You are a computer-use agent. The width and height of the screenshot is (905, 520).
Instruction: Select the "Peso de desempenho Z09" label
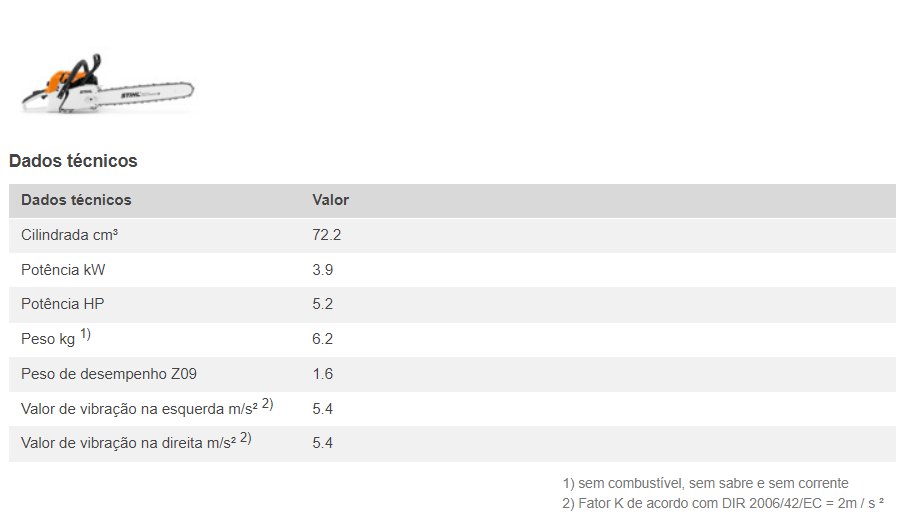click(x=109, y=374)
